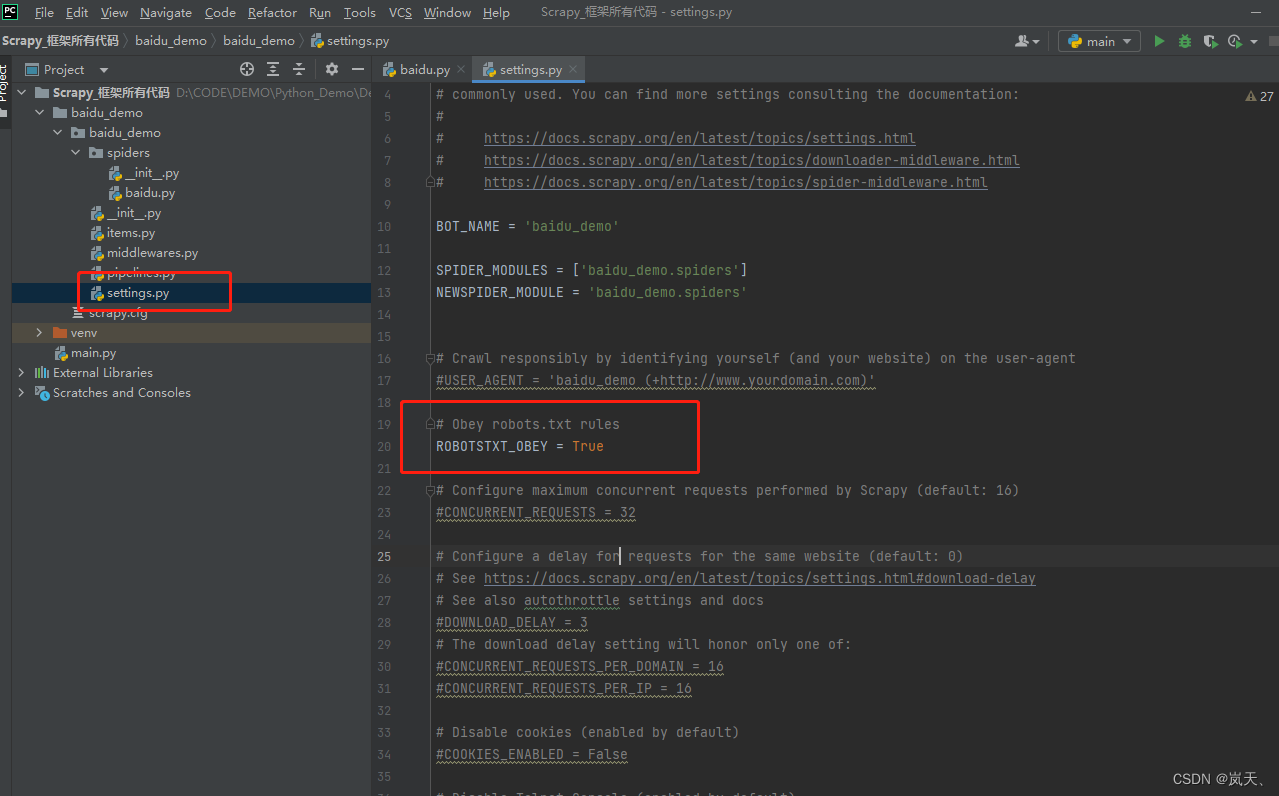1279x796 pixels.
Task: Close the settings.py tab
Action: (571, 70)
